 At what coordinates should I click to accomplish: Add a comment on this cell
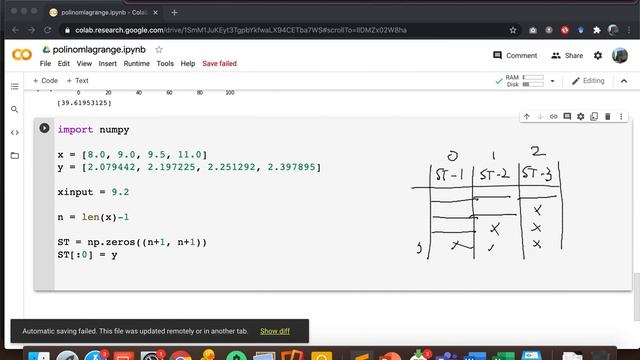click(x=567, y=116)
